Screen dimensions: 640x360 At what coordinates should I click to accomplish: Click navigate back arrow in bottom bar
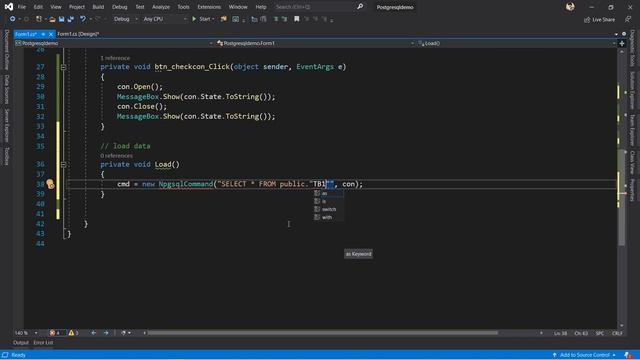93,333
